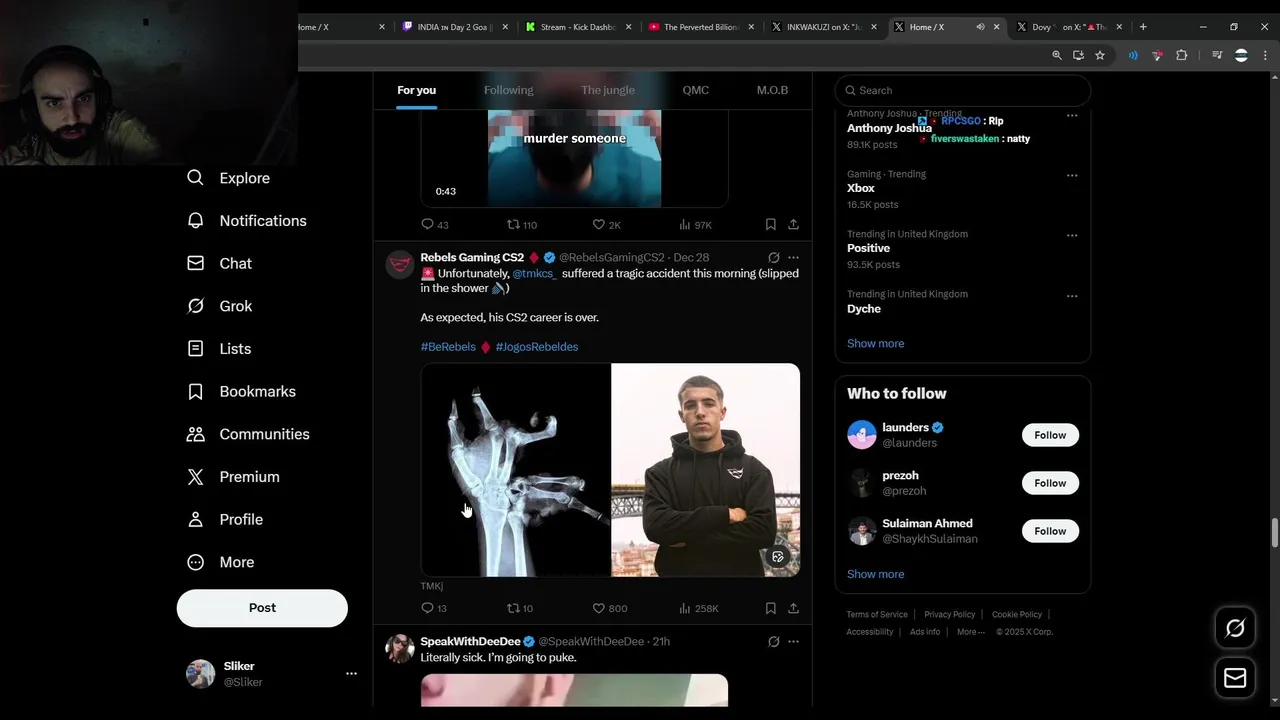This screenshot has width=1280, height=720.
Task: Mute the Home / X tab audio
Action: coord(980,27)
